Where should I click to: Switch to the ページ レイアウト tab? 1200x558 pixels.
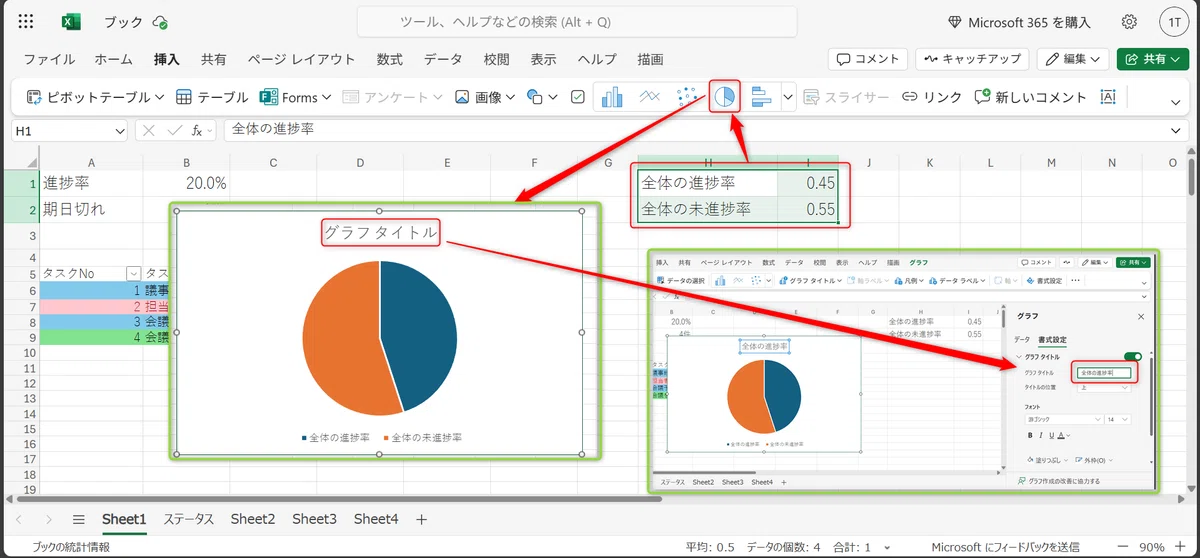point(301,59)
